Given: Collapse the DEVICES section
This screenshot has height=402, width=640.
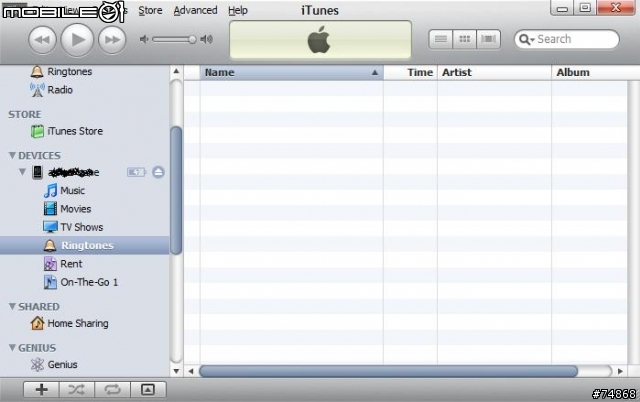Looking at the screenshot, I should pyautogui.click(x=12, y=155).
